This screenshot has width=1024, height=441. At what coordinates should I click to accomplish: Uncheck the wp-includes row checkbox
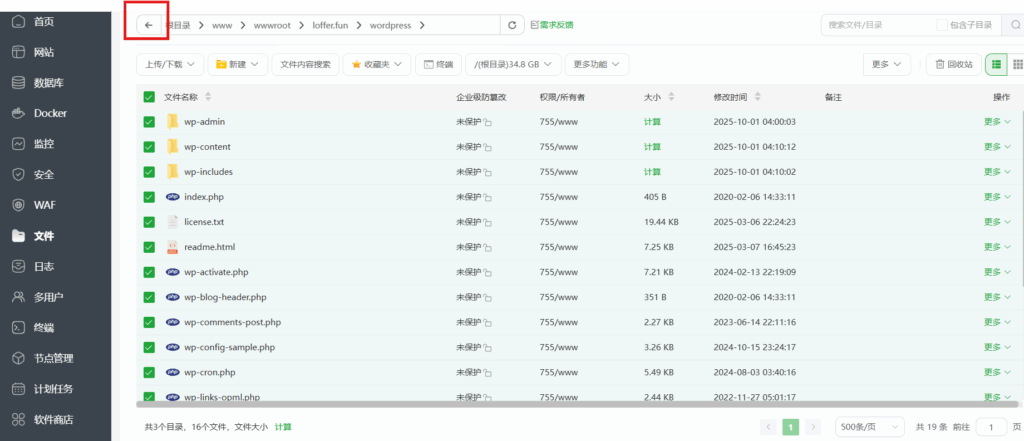tap(149, 172)
